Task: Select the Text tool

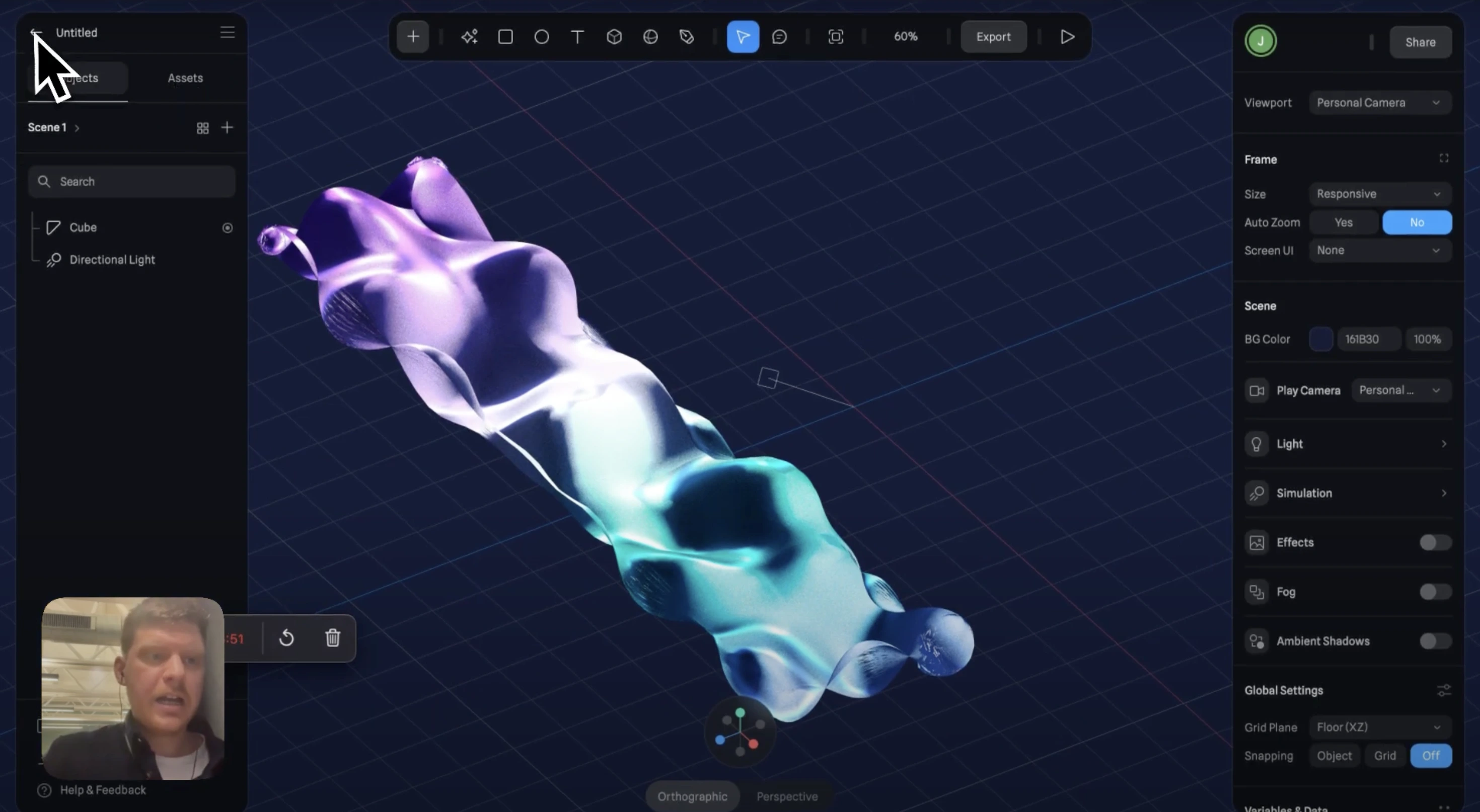Action: (x=577, y=37)
